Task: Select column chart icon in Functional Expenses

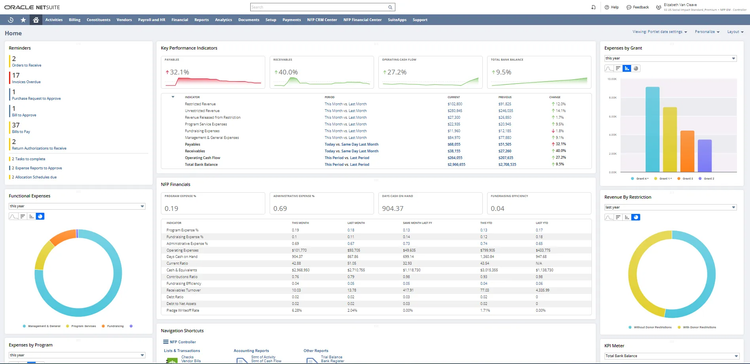Action: 31,216
